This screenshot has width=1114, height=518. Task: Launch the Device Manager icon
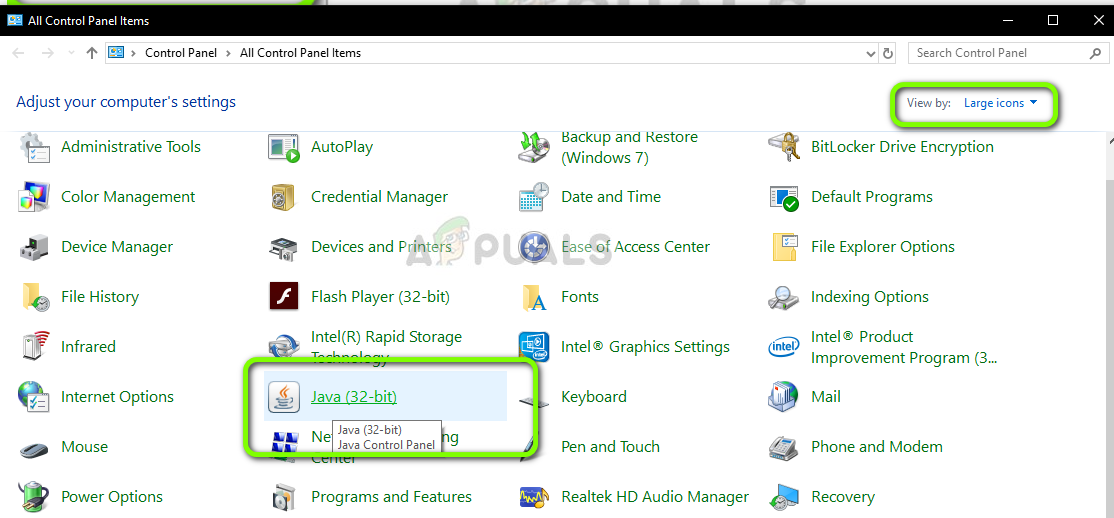point(35,247)
